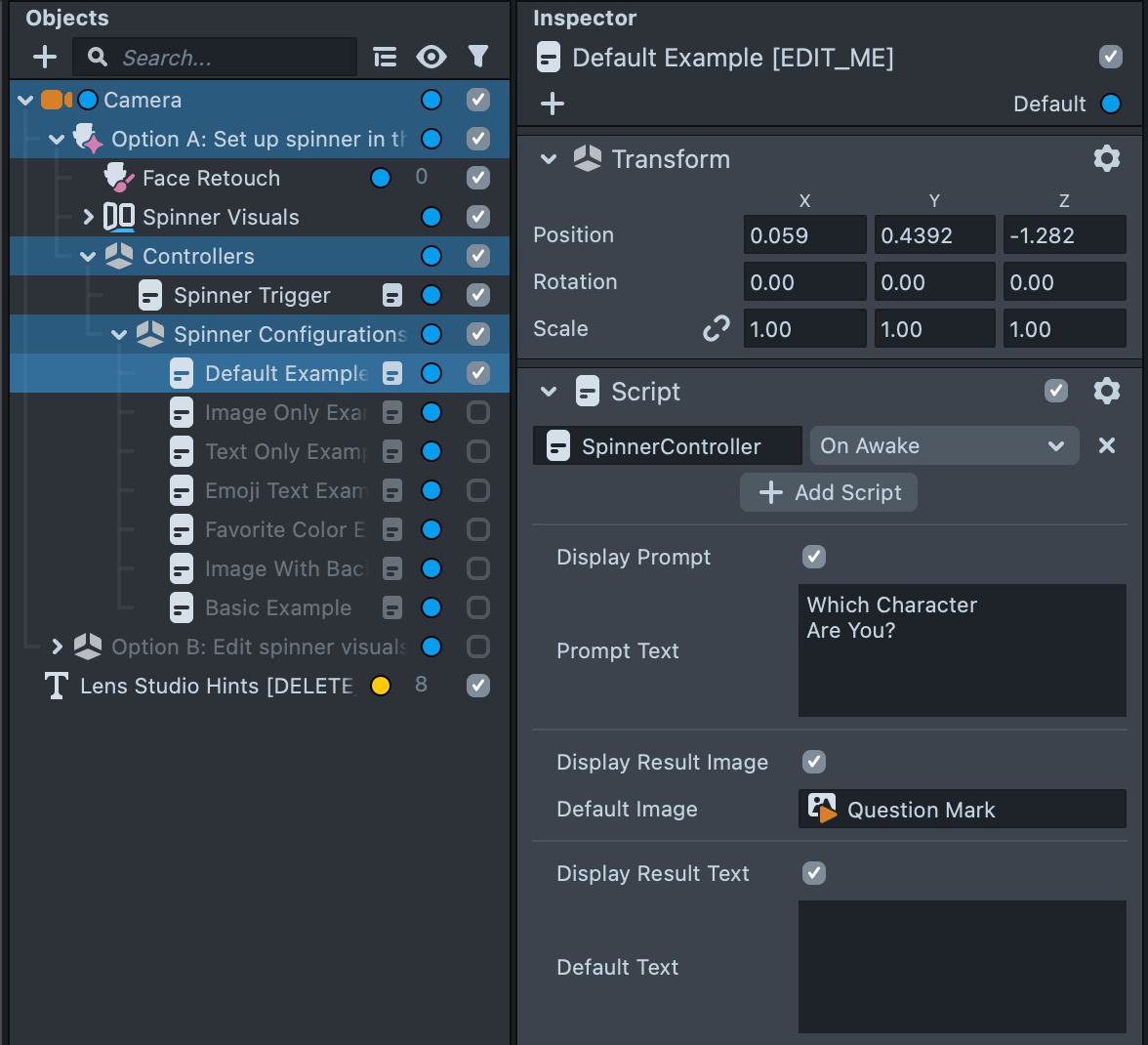The width and height of the screenshot is (1148, 1045).
Task: Expand the Spinner Visuals tree item
Action: (89, 217)
